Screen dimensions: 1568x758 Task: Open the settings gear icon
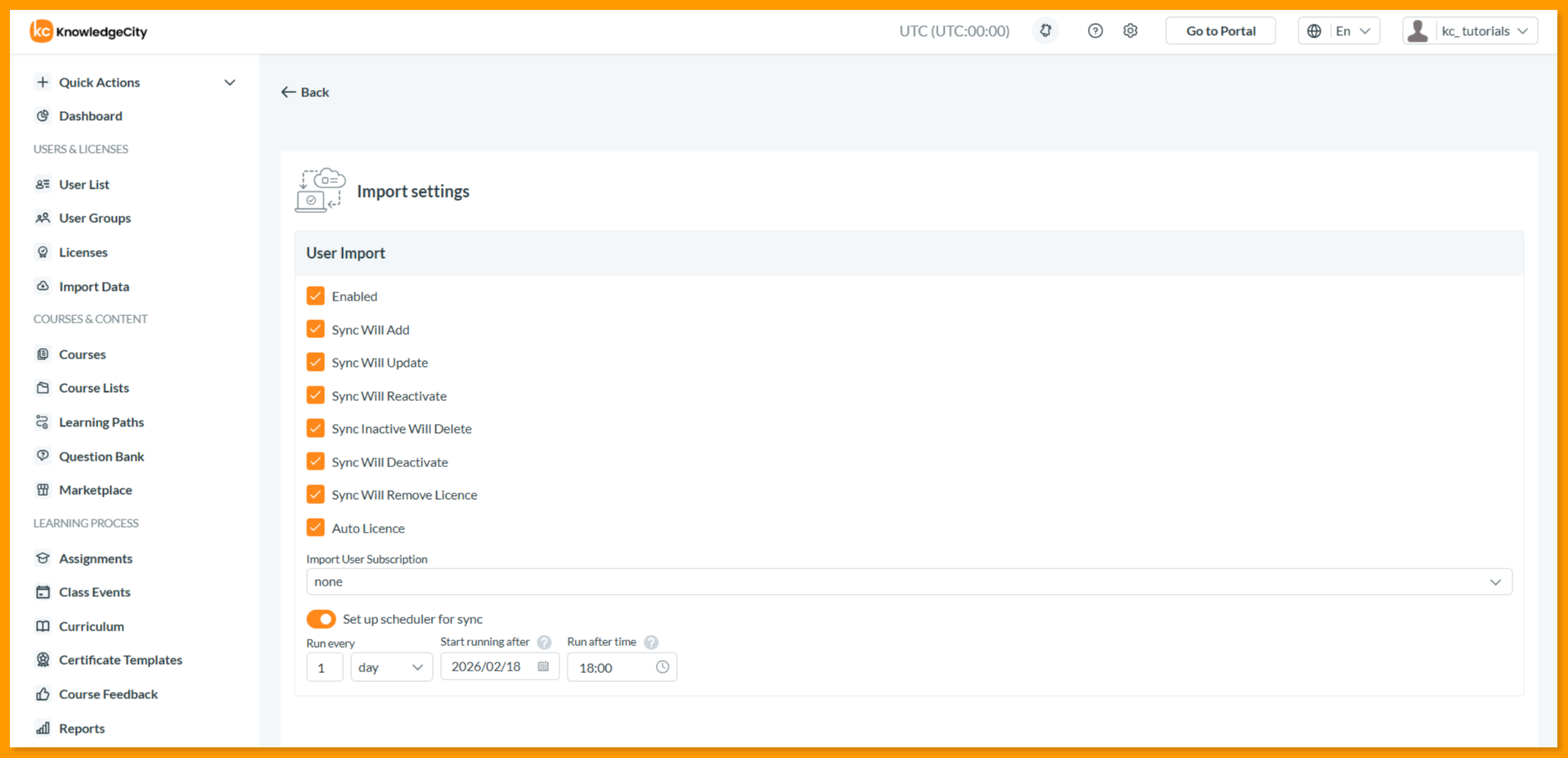(1130, 31)
